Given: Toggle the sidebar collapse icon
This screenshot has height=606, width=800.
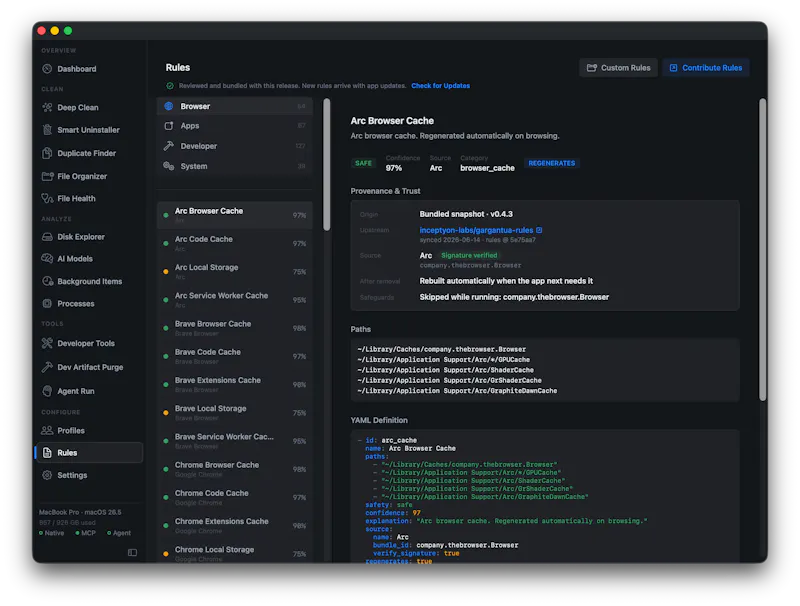Looking at the screenshot, I should (x=132, y=552).
